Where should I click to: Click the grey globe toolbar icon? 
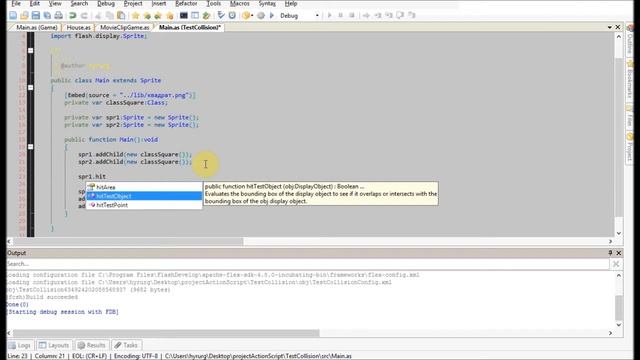[261, 16]
